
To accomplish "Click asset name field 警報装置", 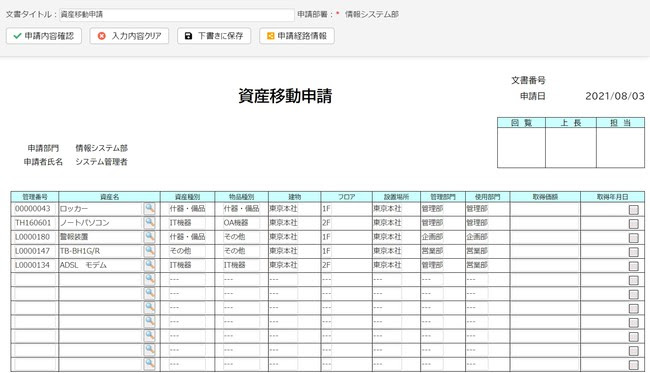I will pyautogui.click(x=101, y=237).
